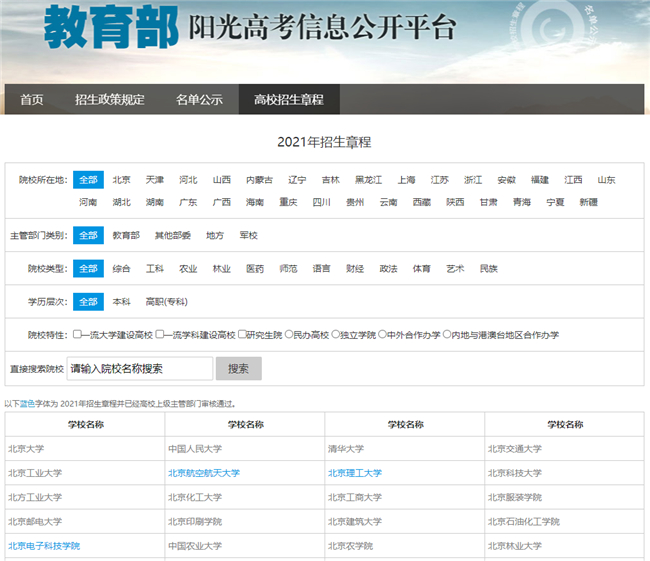Filter school type by 民族
Image resolution: width=650 pixels, height=561 pixels.
(x=488, y=269)
